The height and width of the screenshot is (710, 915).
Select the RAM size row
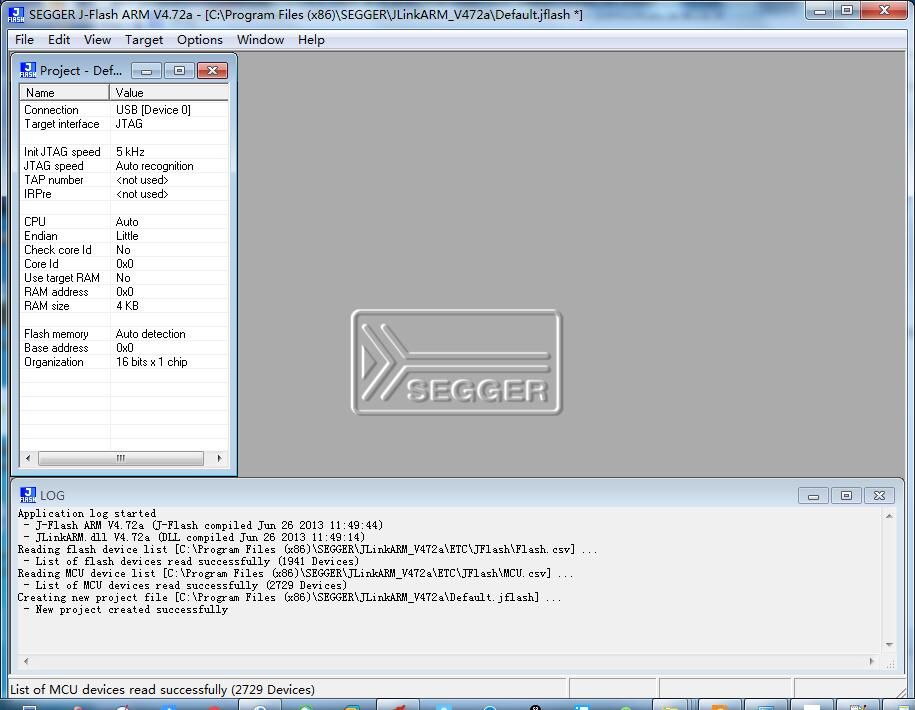point(124,306)
